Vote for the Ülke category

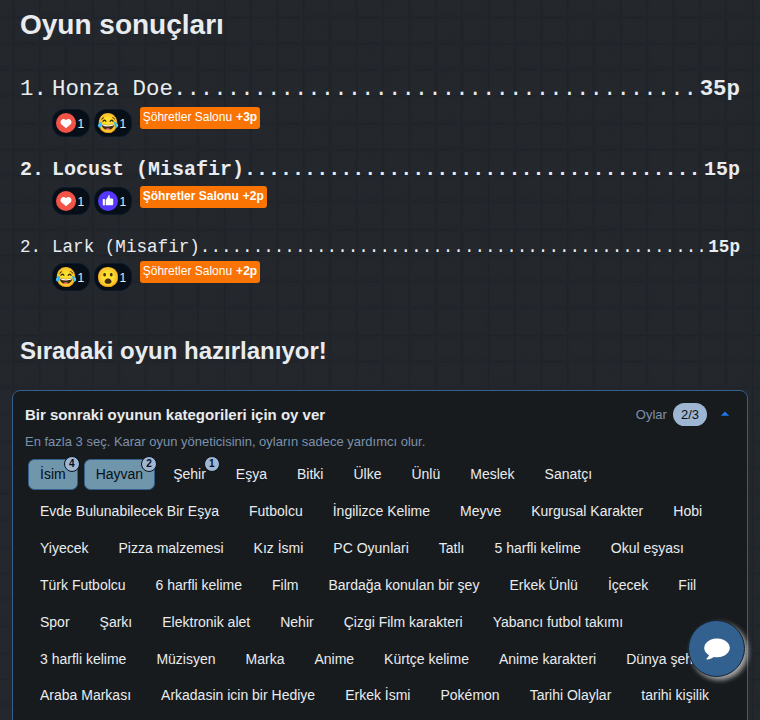pyautogui.click(x=367, y=474)
